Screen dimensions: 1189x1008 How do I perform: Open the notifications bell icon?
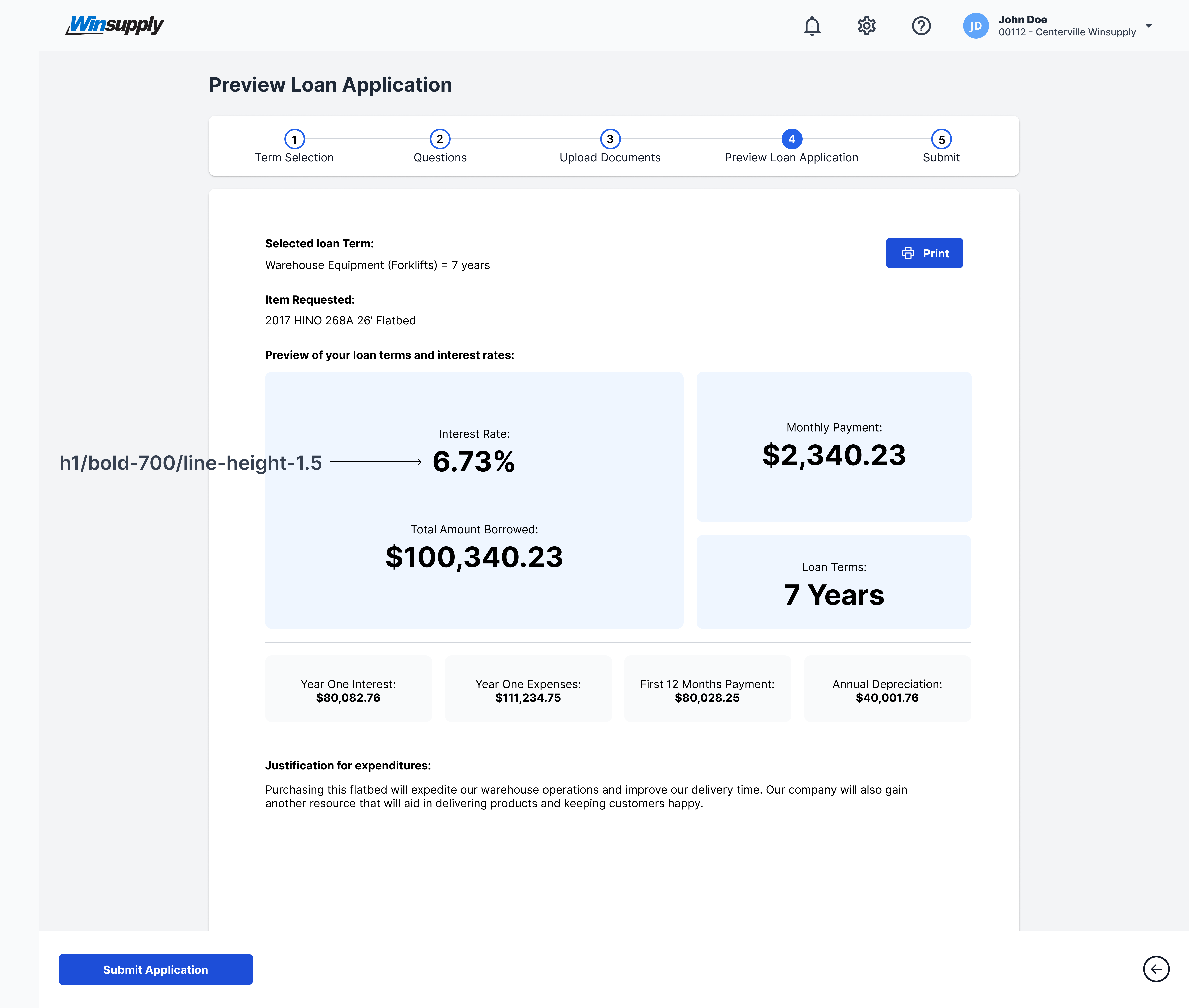click(812, 26)
